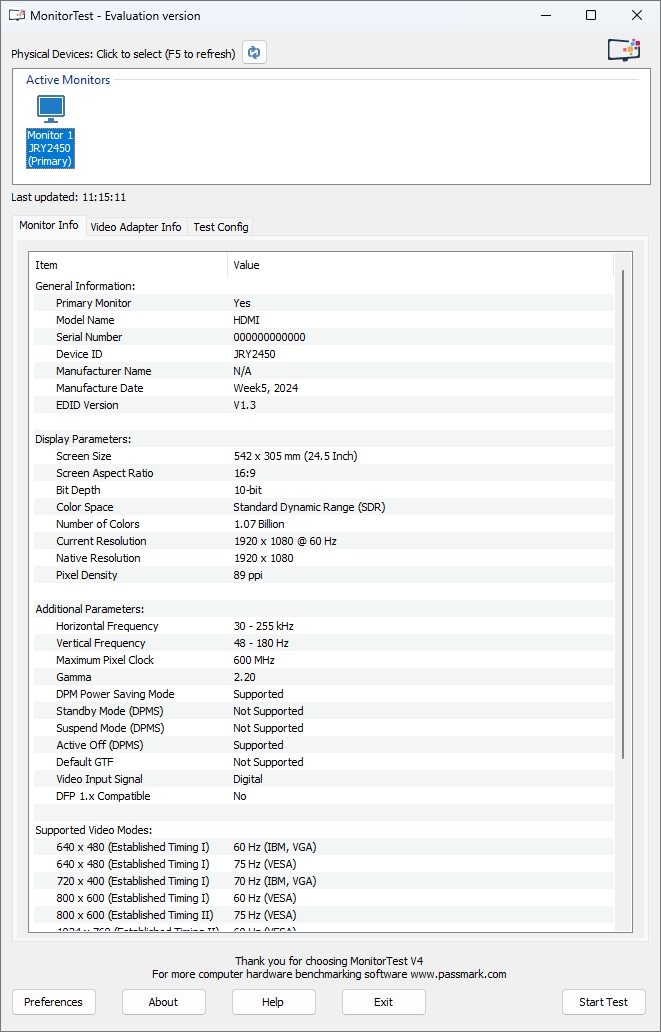661x1032 pixels.
Task: Click the MonitorTest title bar app icon
Action: tap(16, 16)
